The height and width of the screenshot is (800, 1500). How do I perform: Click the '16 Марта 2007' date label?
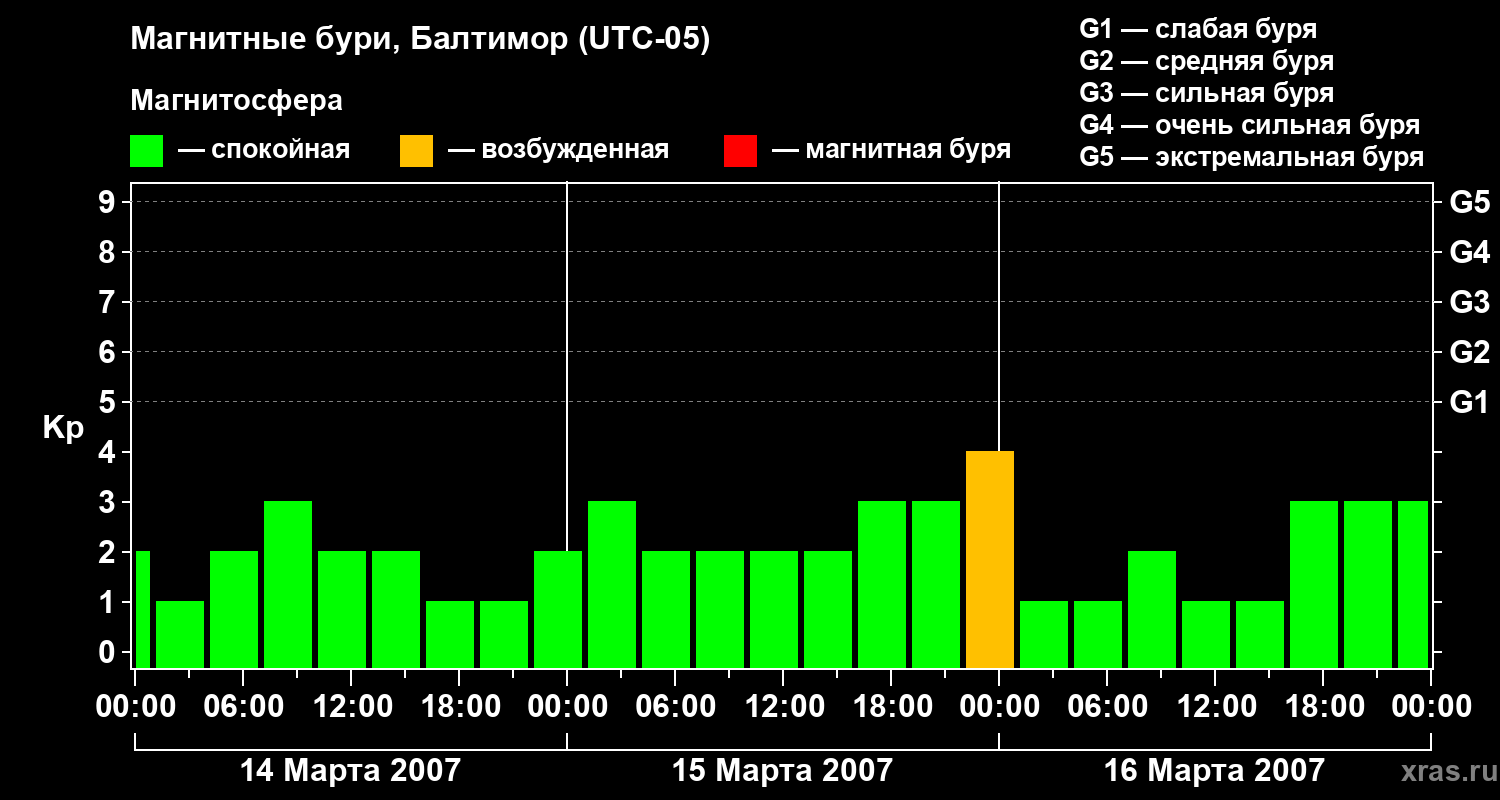(x=1214, y=770)
